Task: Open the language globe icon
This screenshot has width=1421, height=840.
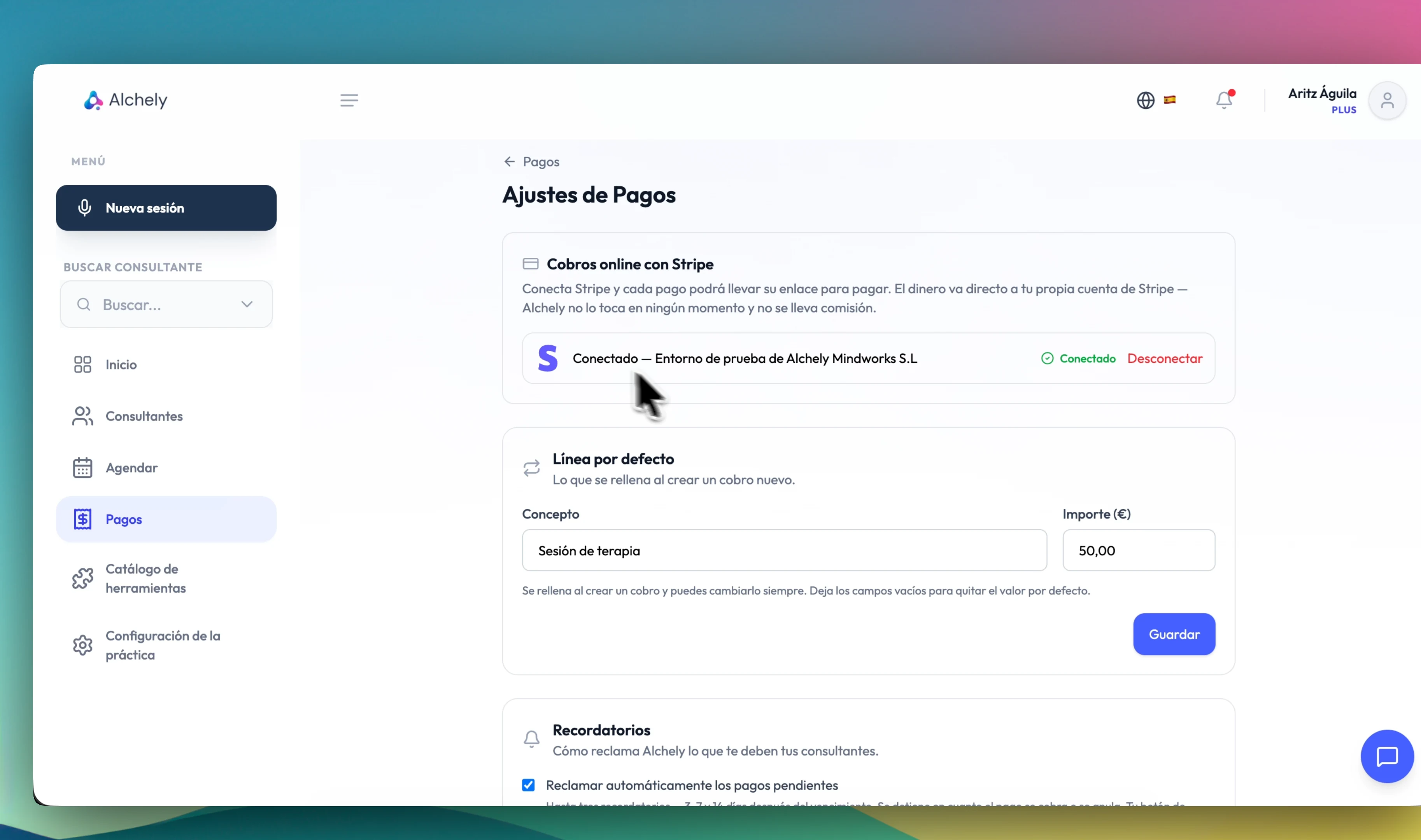Action: 1145,100
